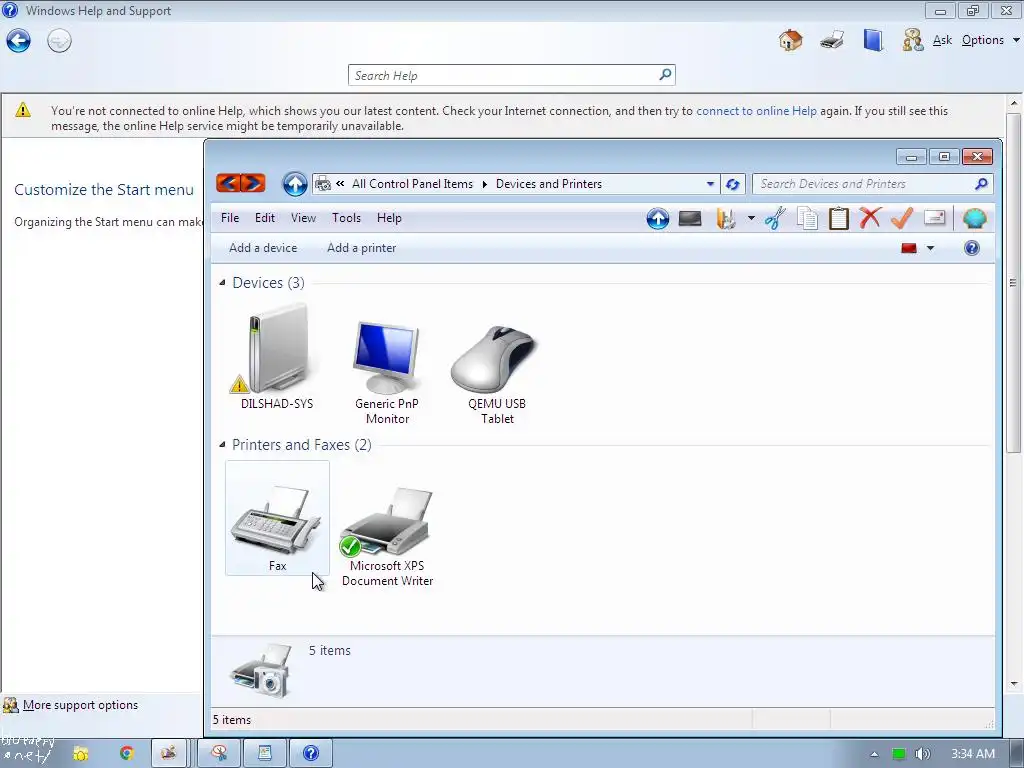Open the Tools menu
The image size is (1024, 768).
346,218
